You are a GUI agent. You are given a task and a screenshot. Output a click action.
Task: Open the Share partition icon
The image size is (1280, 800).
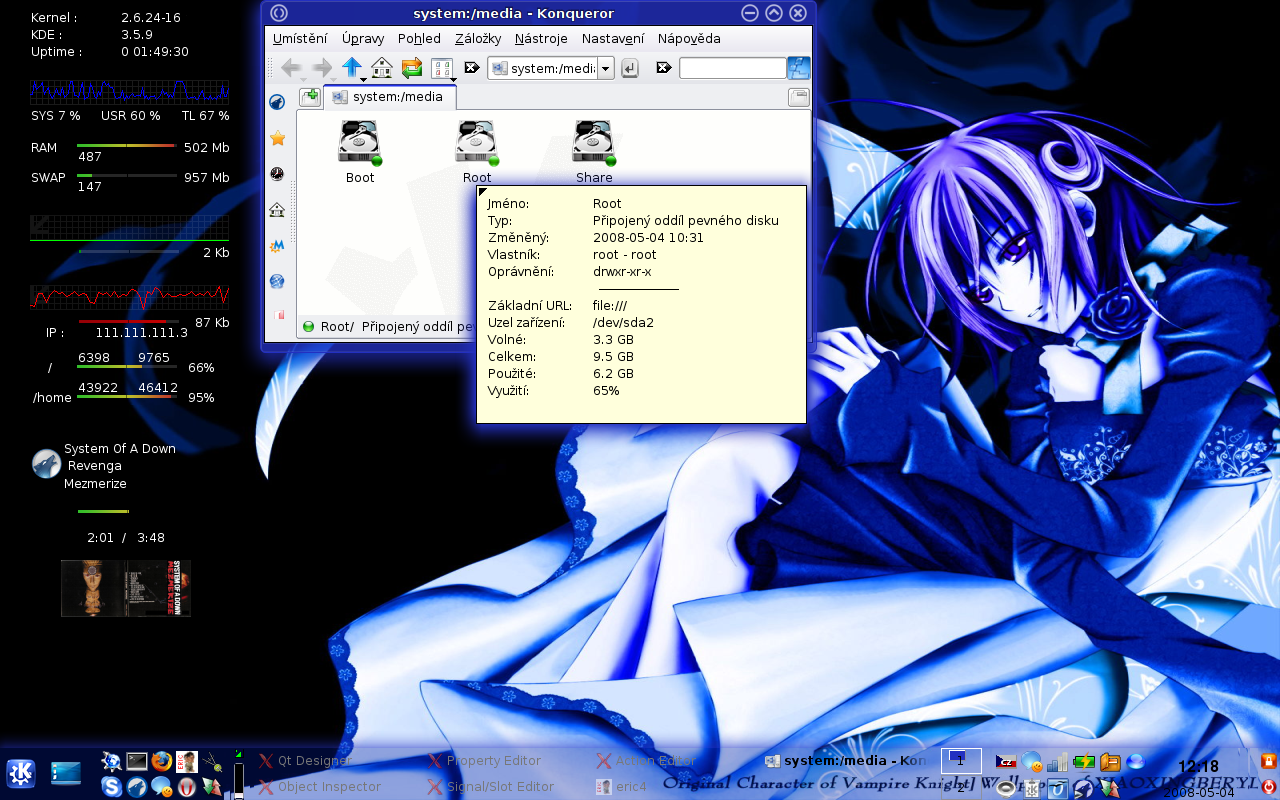pyautogui.click(x=594, y=152)
